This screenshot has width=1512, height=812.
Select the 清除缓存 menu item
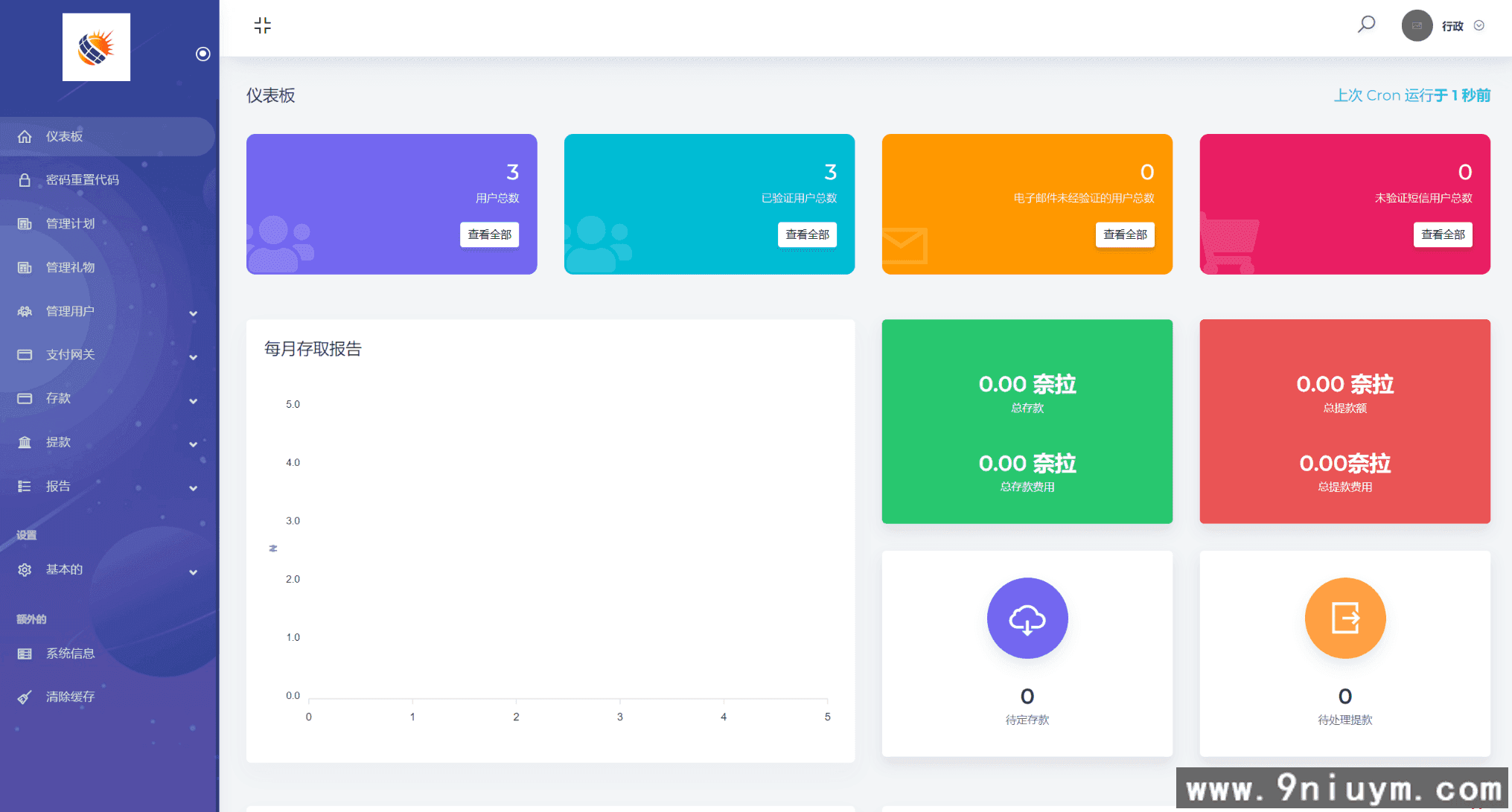point(107,697)
